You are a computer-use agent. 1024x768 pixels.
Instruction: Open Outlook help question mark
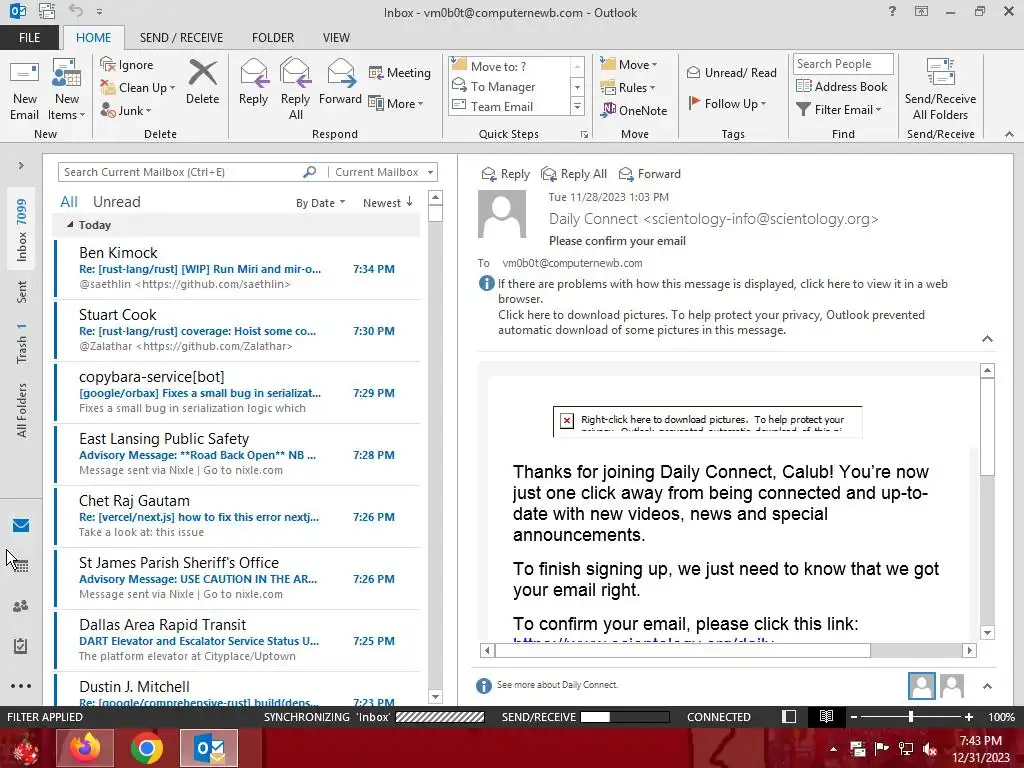click(x=892, y=11)
